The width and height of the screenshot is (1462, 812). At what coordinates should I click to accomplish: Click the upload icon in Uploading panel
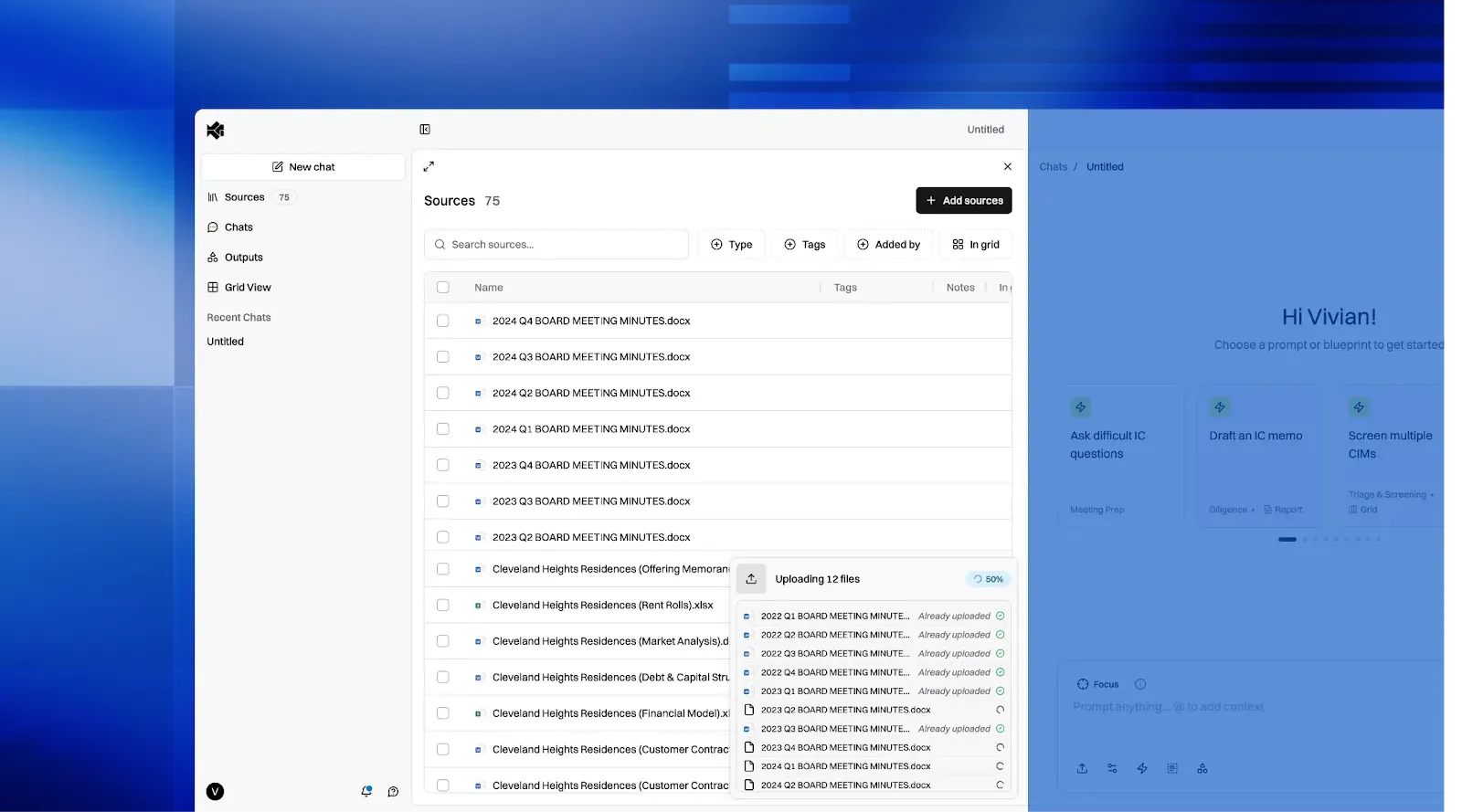point(751,579)
